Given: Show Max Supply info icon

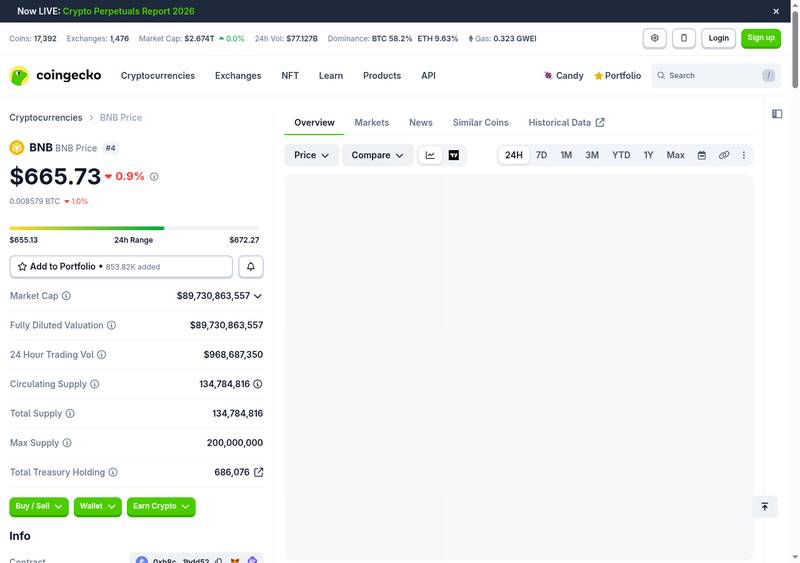Looking at the screenshot, I should (67, 443).
